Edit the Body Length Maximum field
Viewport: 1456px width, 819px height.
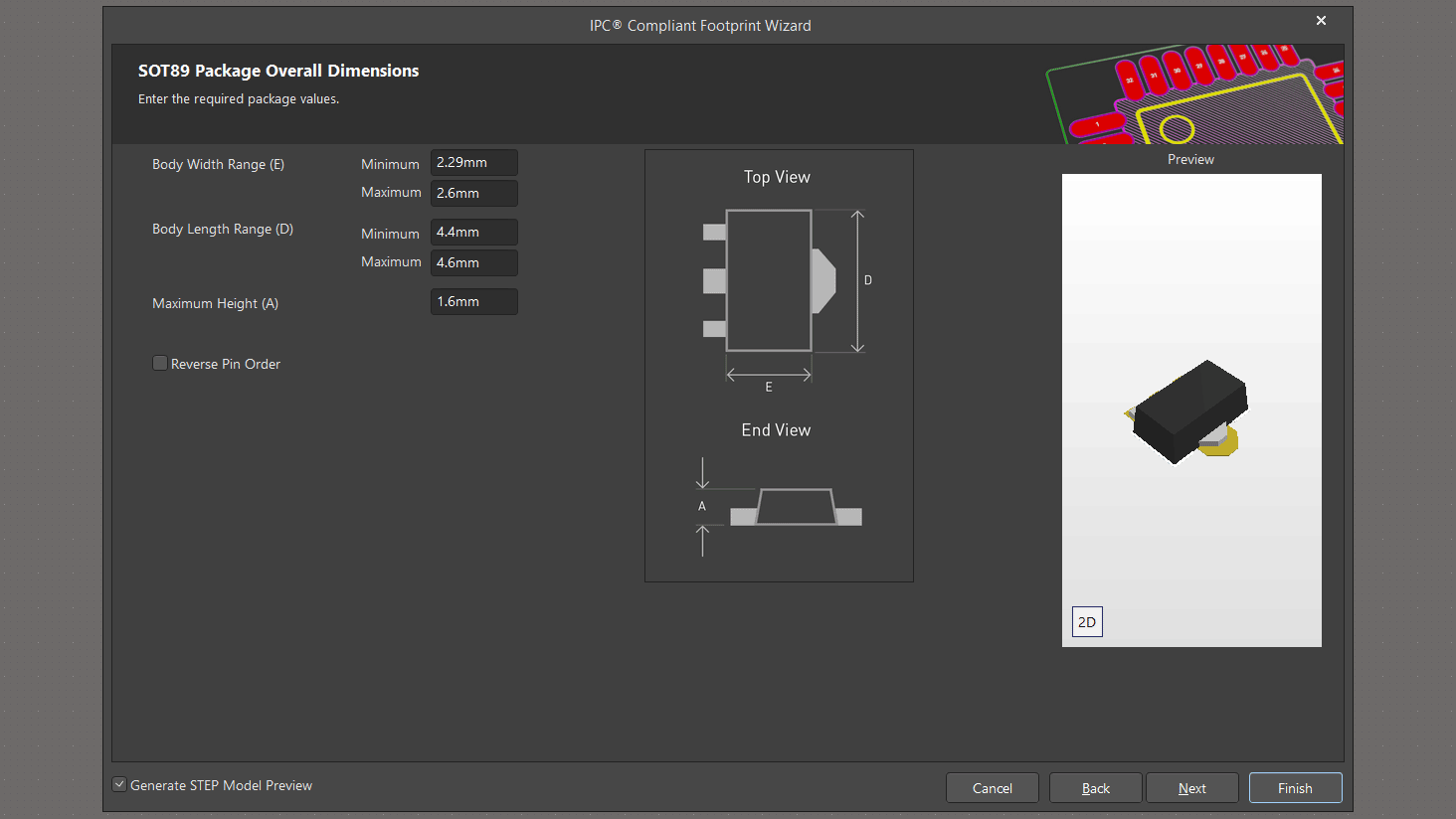click(473, 262)
